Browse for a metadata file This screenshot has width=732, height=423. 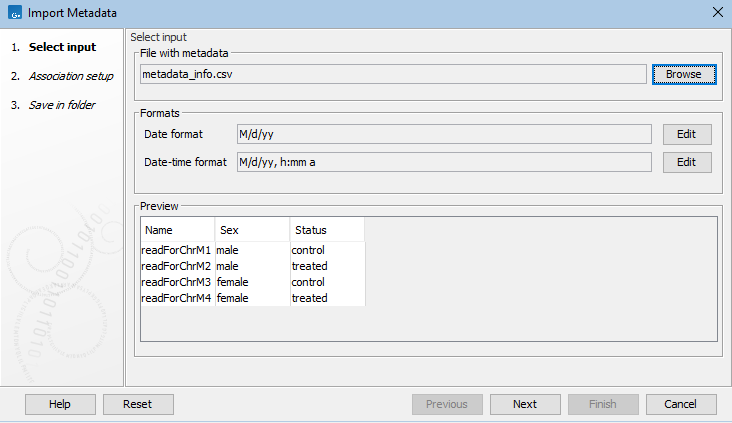tap(684, 74)
